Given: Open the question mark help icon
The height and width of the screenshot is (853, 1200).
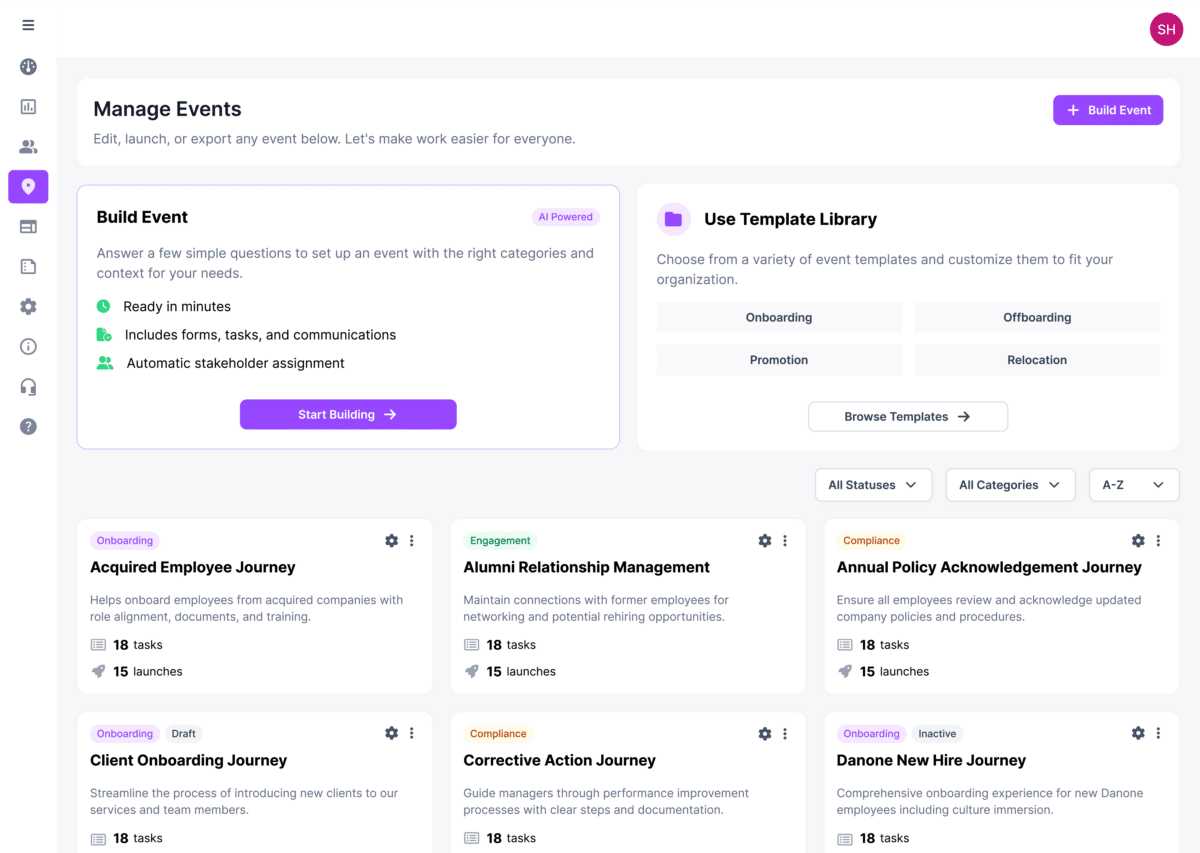Looking at the screenshot, I should (28, 427).
